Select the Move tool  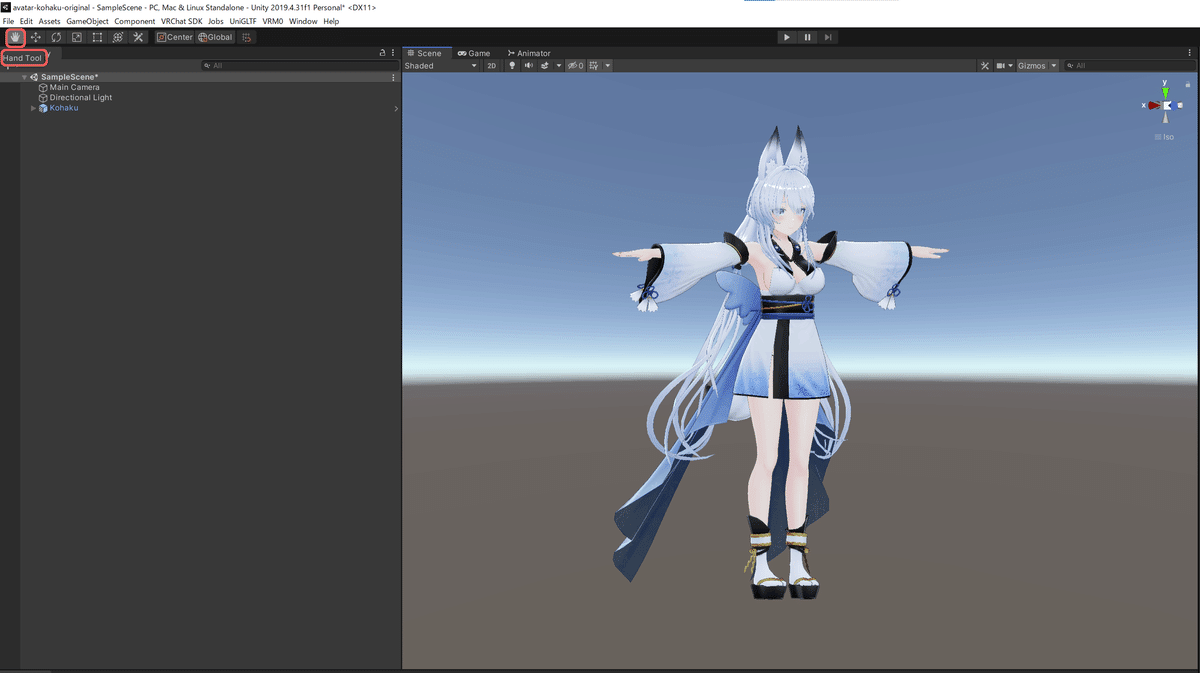point(36,37)
